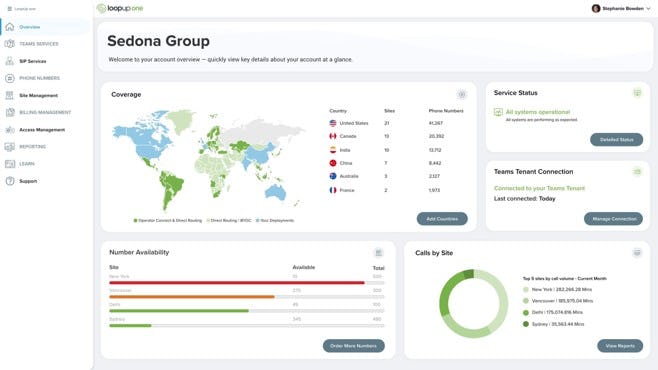
Task: Expand the Stephanie Bowden user dropdown
Action: point(621,8)
